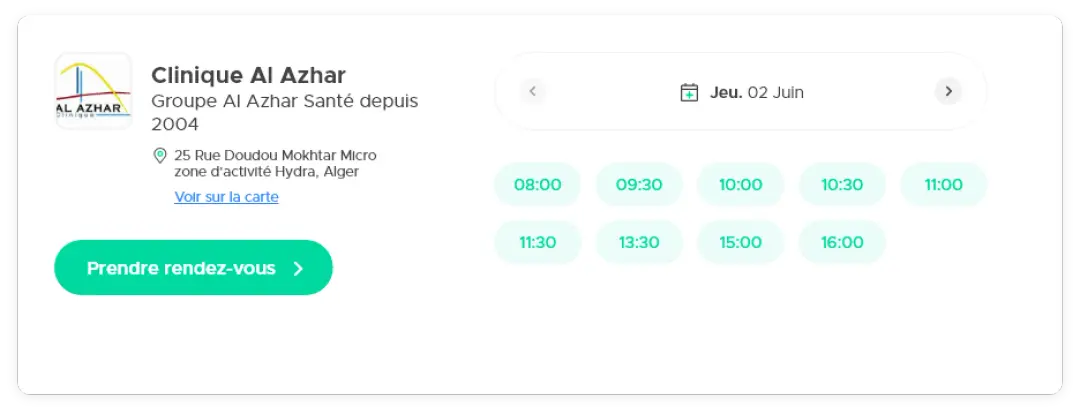1080x414 pixels.
Task: Pick the 10:00 time slot
Action: point(740,185)
